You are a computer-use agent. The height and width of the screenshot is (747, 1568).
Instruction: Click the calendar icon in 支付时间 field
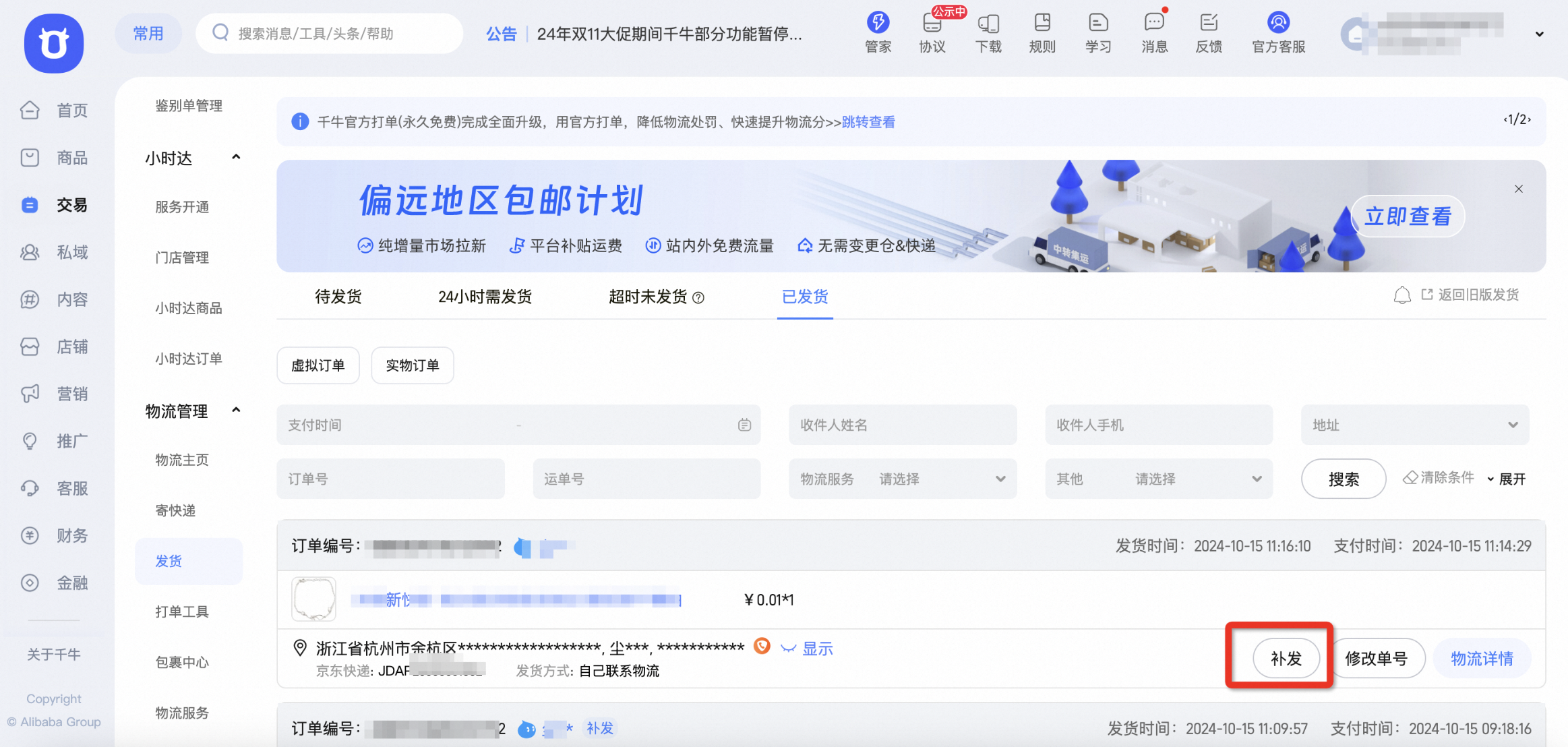[744, 425]
